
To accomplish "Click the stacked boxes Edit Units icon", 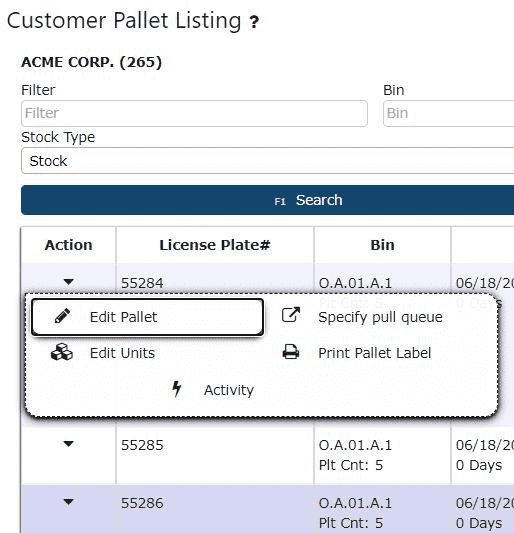I will [x=62, y=352].
